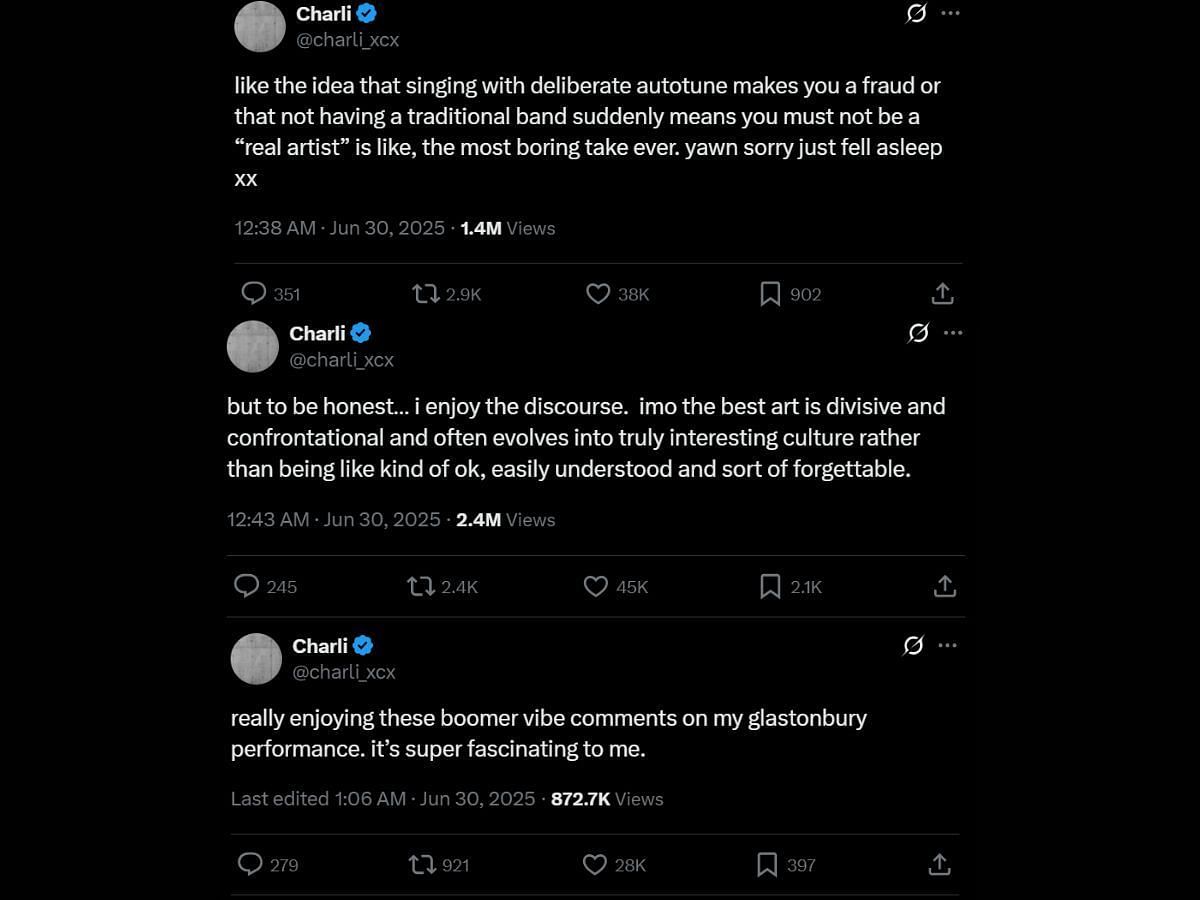
Task: Open more options on first tweet
Action: pos(950,13)
